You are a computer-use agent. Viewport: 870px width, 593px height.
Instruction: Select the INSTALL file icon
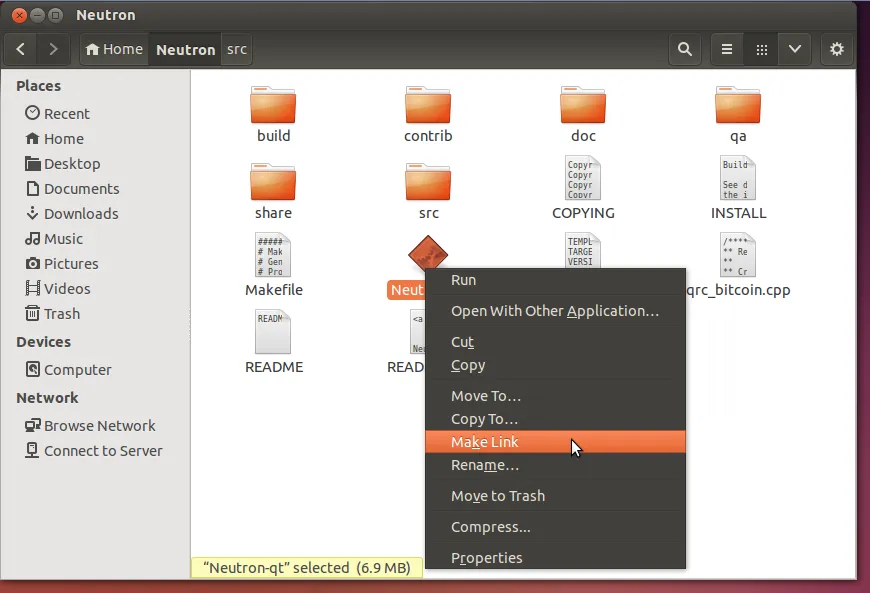coord(737,178)
